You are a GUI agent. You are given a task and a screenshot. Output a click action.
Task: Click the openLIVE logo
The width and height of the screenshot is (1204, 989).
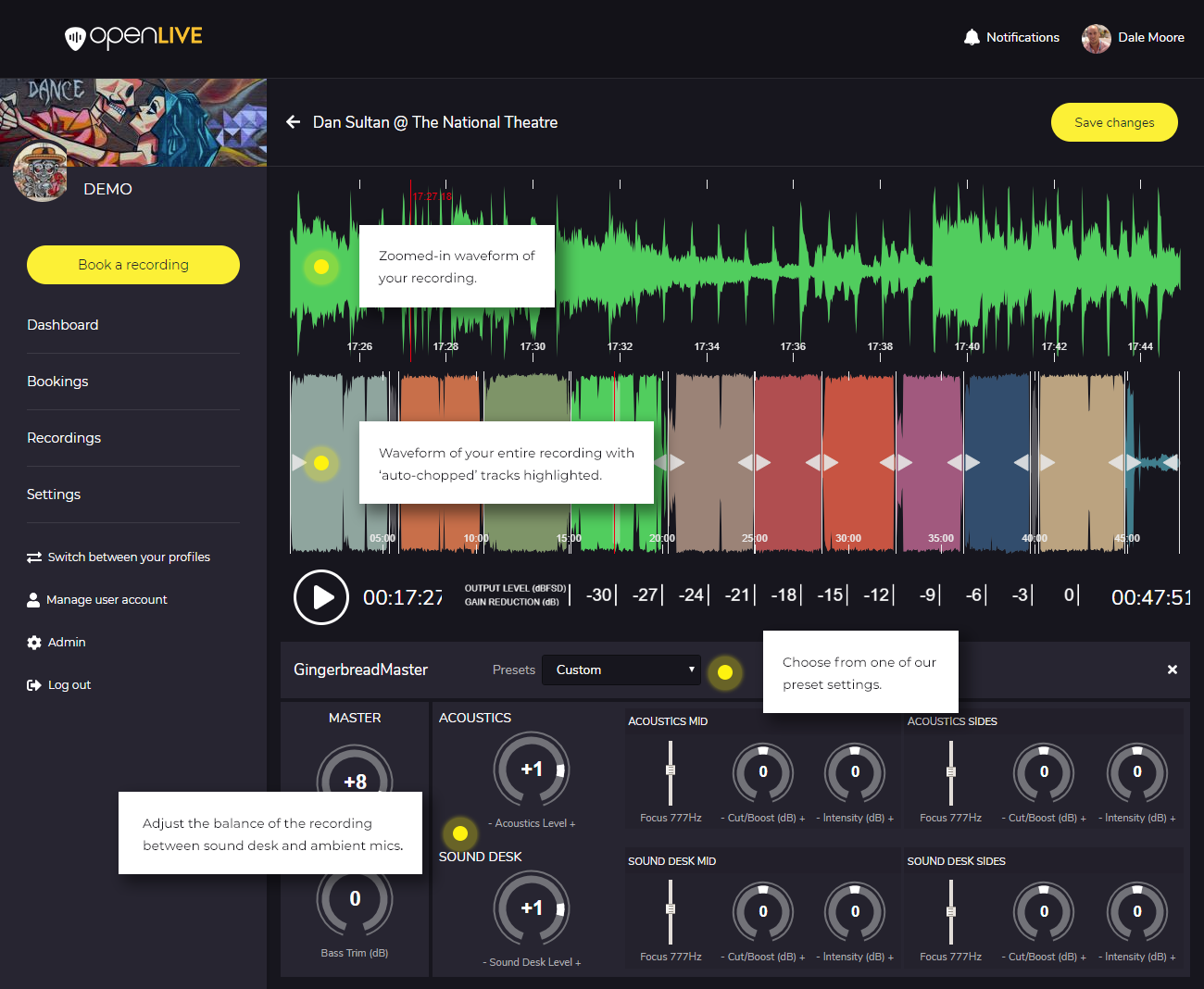[132, 37]
